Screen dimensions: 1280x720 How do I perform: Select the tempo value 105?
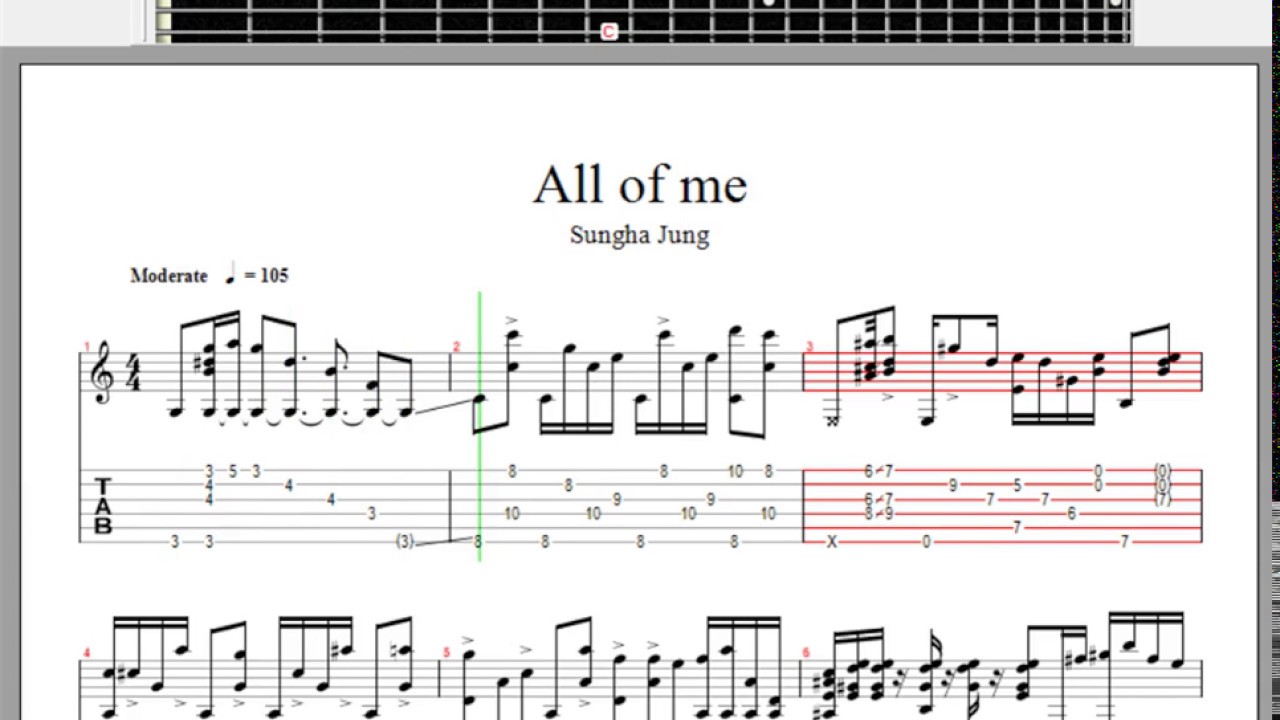click(x=274, y=276)
